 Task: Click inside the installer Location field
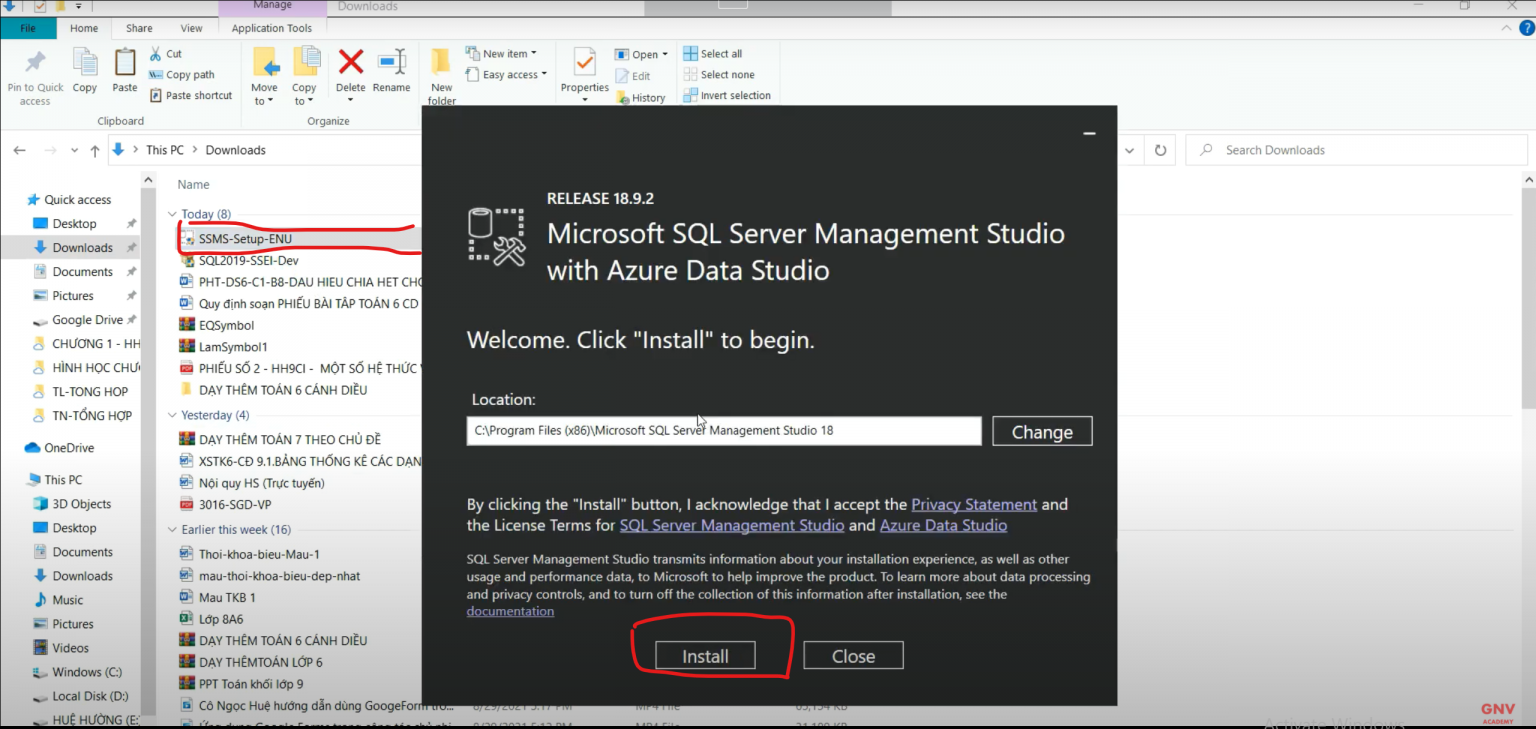click(x=722, y=430)
